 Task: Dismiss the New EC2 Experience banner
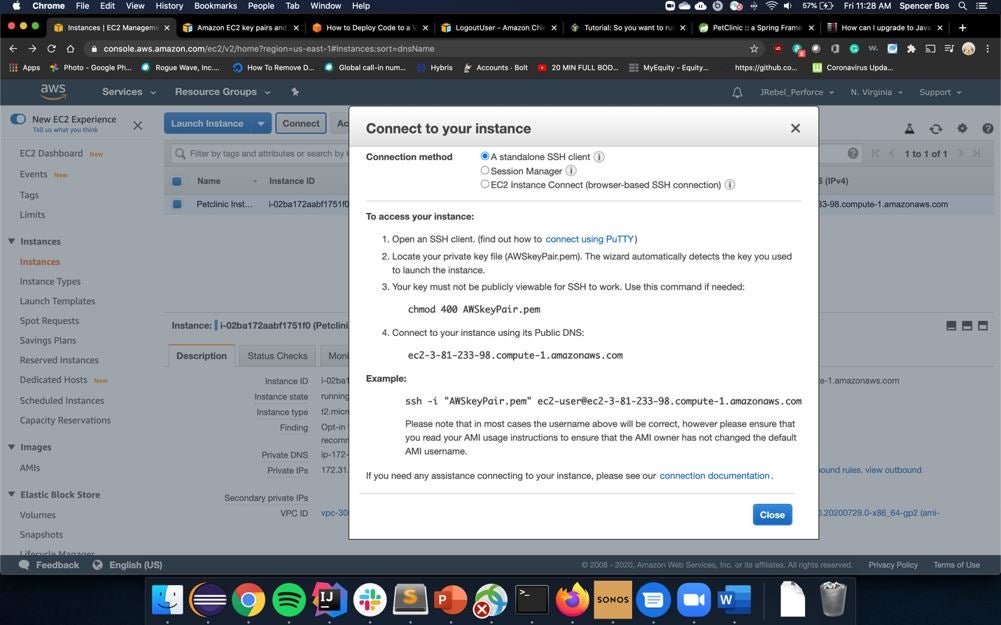tap(137, 126)
